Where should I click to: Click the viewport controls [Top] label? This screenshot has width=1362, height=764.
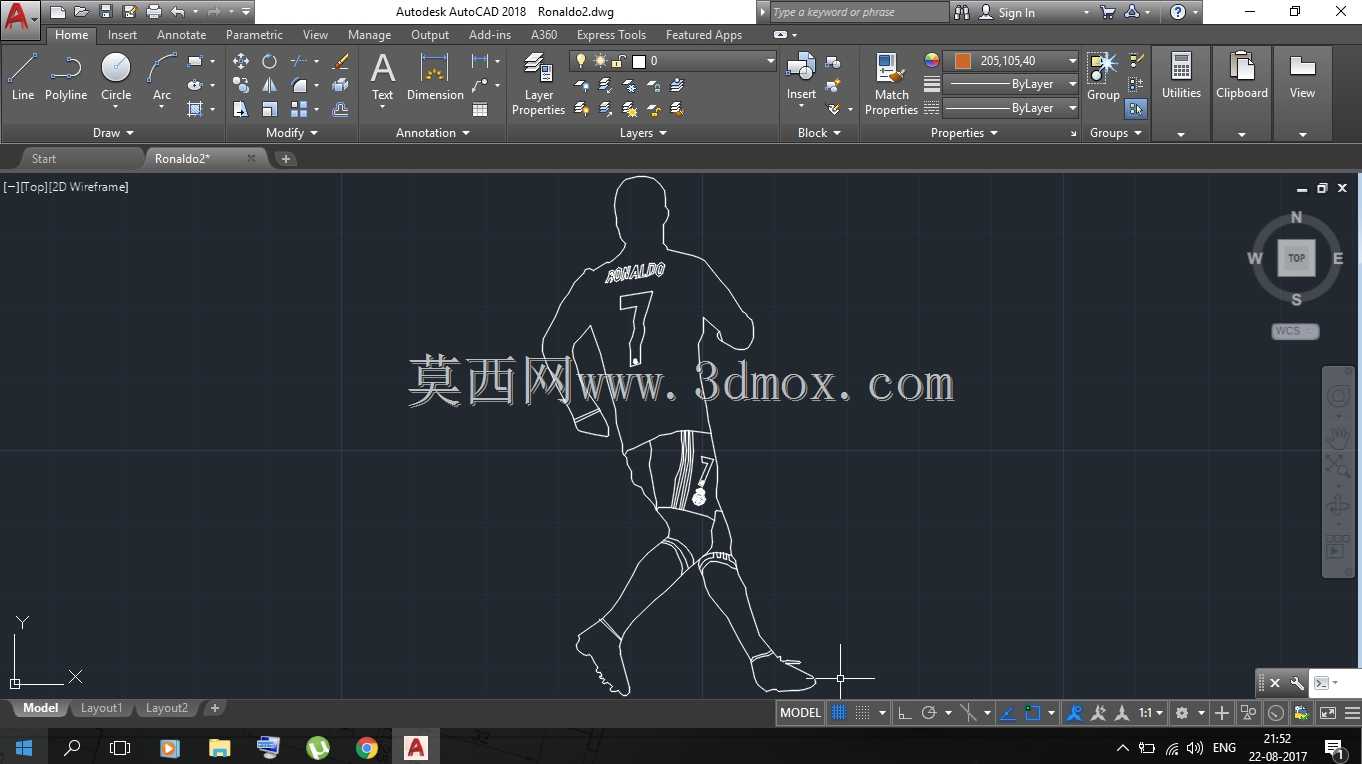coord(33,187)
